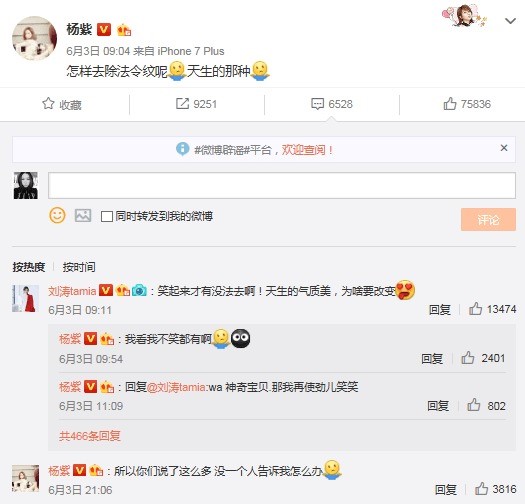The height and width of the screenshot is (504, 525).
Task: Open the chevron dropdown at post top right
Action: (510, 21)
